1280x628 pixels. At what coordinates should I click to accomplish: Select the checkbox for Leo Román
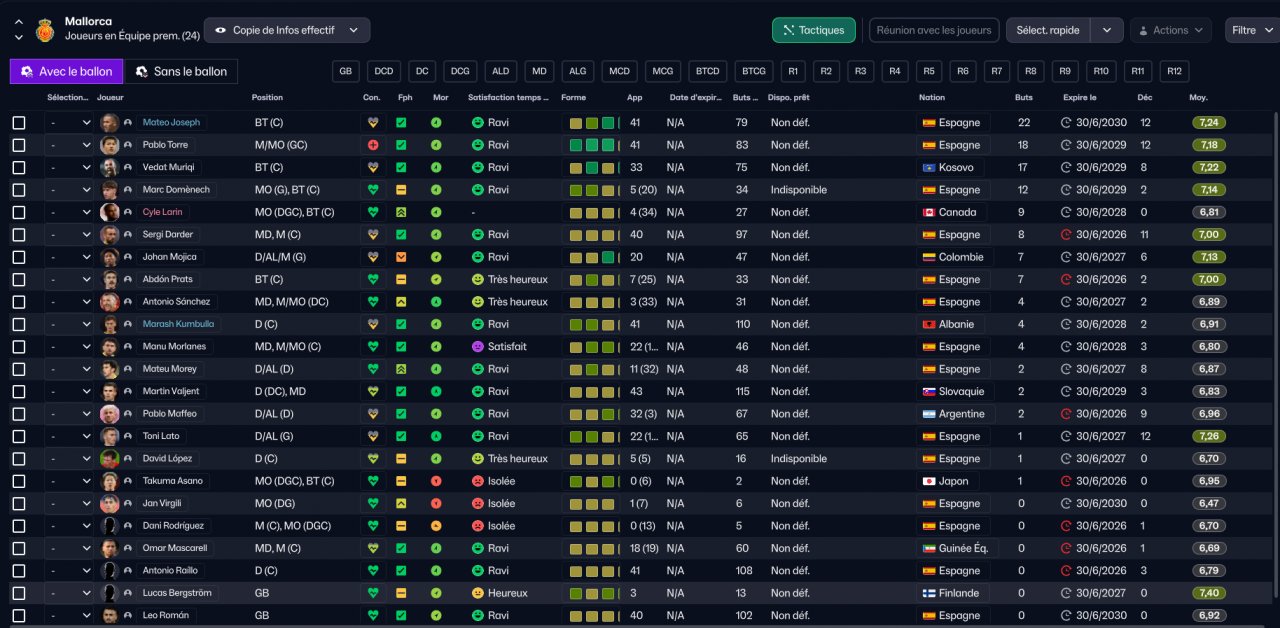coord(19,615)
